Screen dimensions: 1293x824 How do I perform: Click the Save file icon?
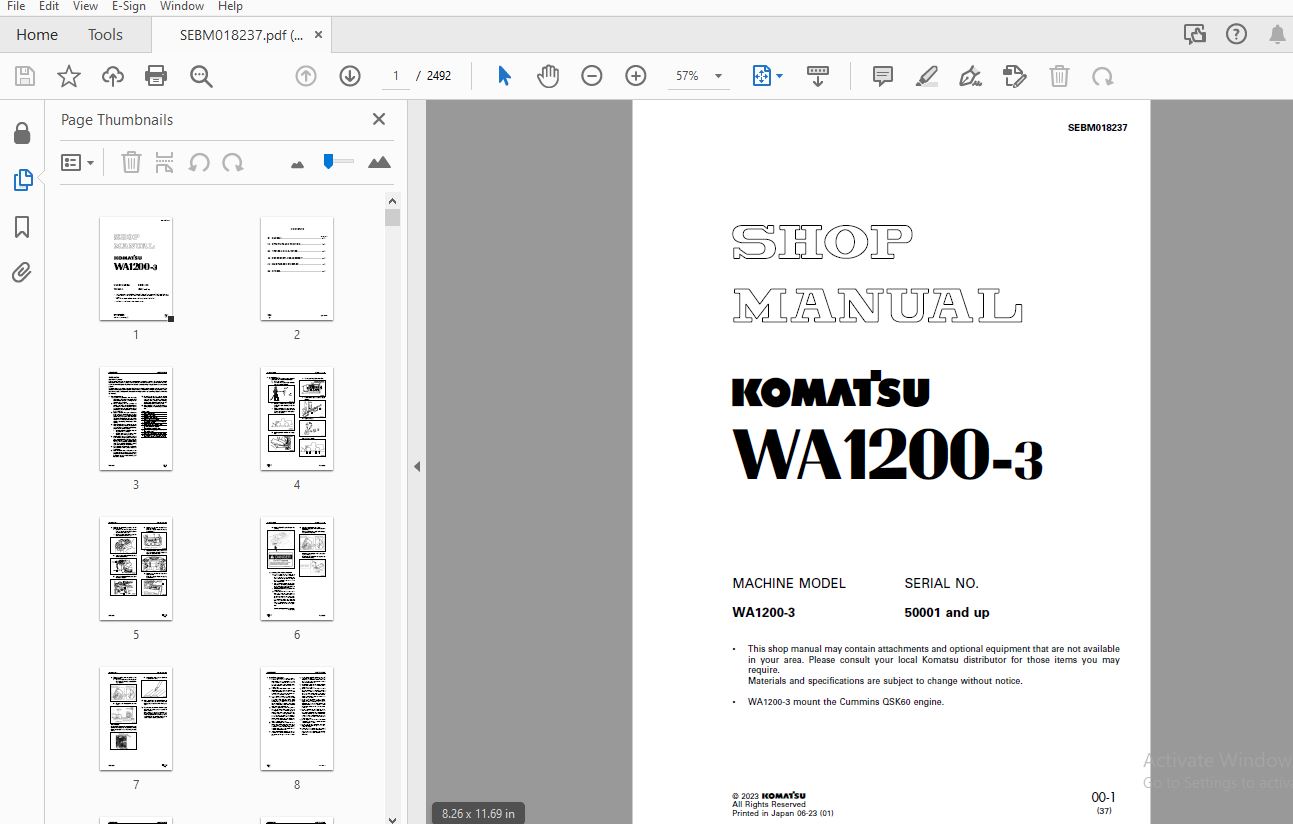click(x=25, y=76)
